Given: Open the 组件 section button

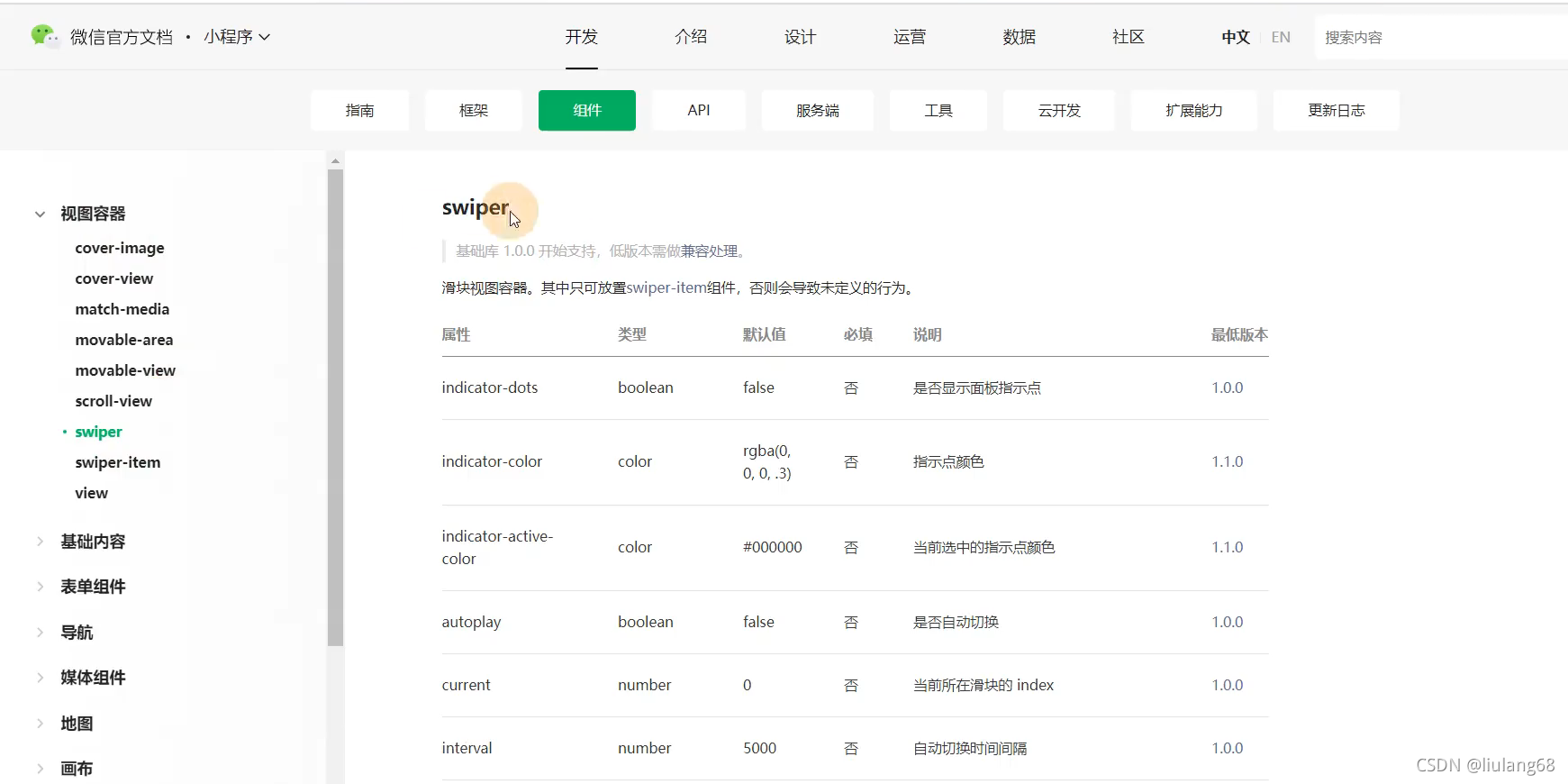Looking at the screenshot, I should pos(587,110).
